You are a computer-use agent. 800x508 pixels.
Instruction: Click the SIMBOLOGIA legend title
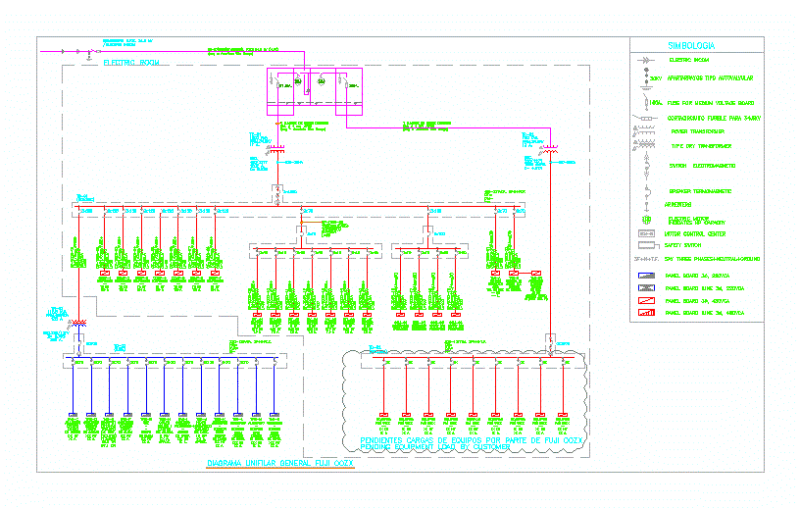(691, 45)
